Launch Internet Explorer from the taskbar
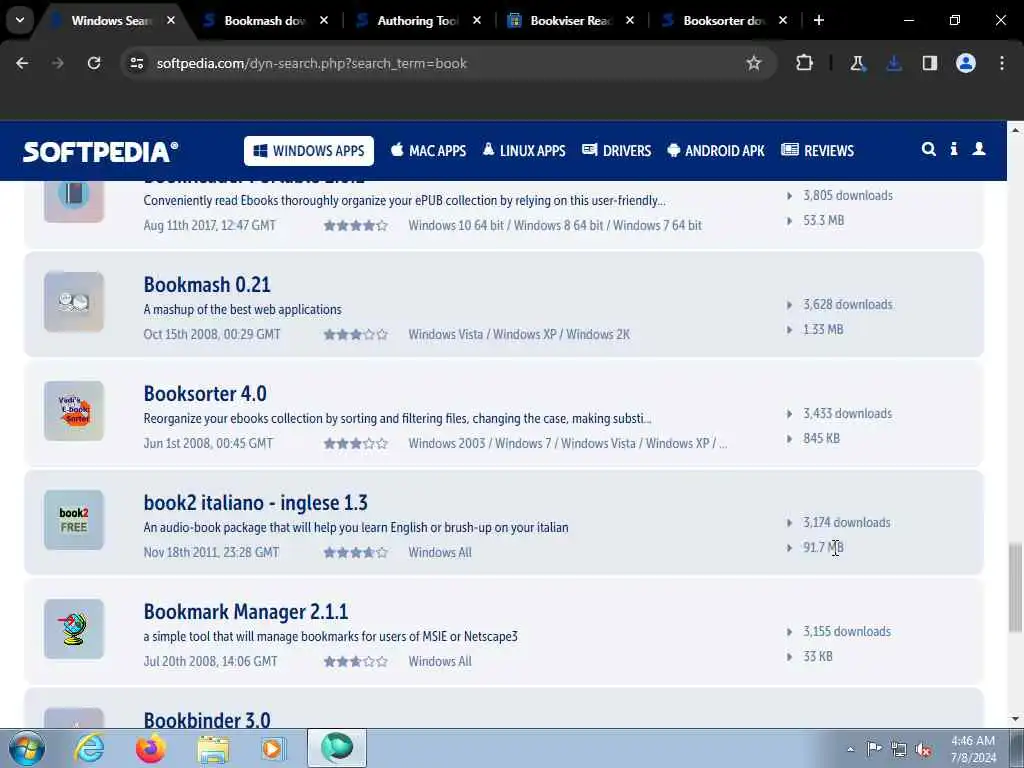Image resolution: width=1024 pixels, height=768 pixels. [x=89, y=748]
